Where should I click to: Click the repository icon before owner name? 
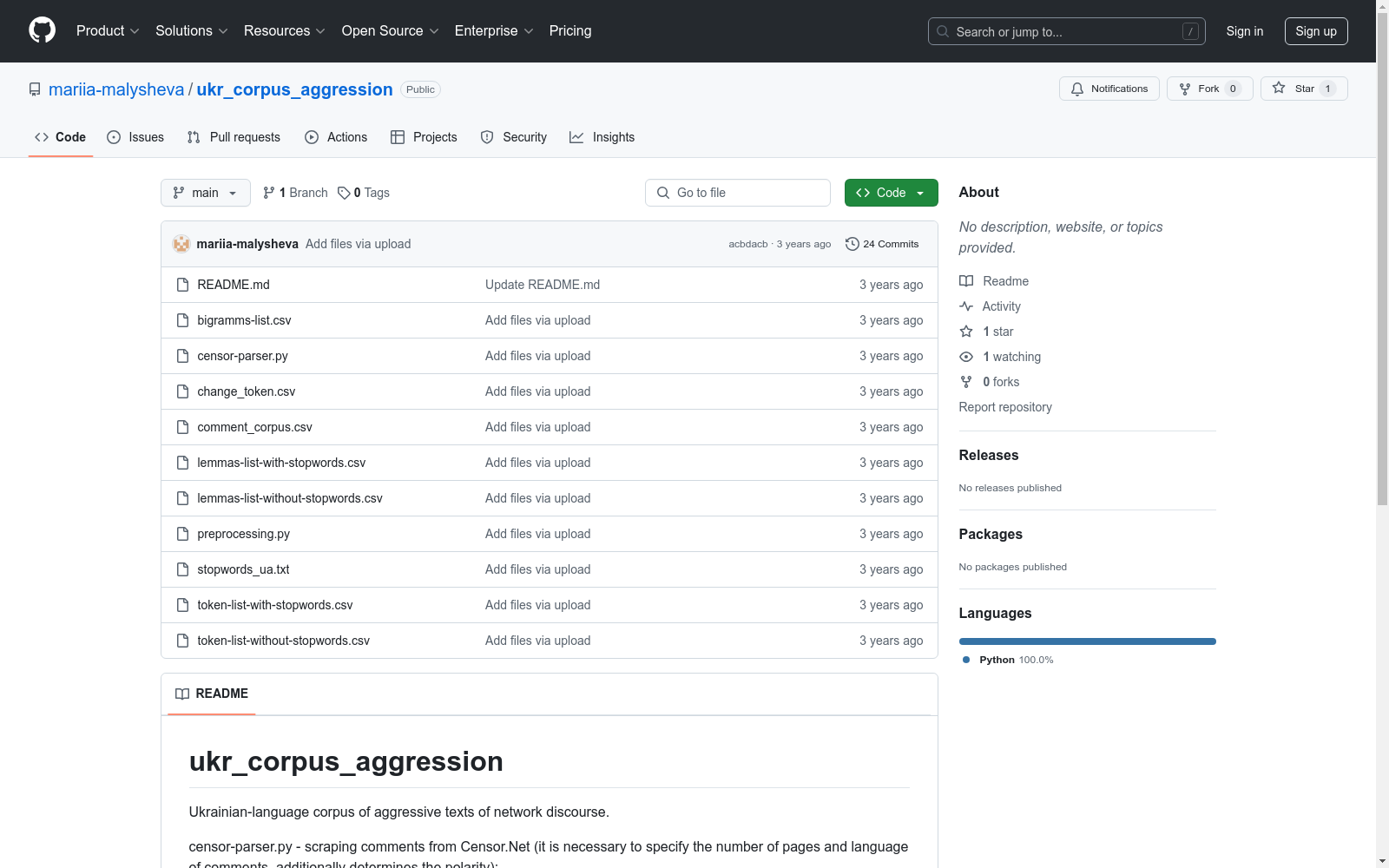35,89
